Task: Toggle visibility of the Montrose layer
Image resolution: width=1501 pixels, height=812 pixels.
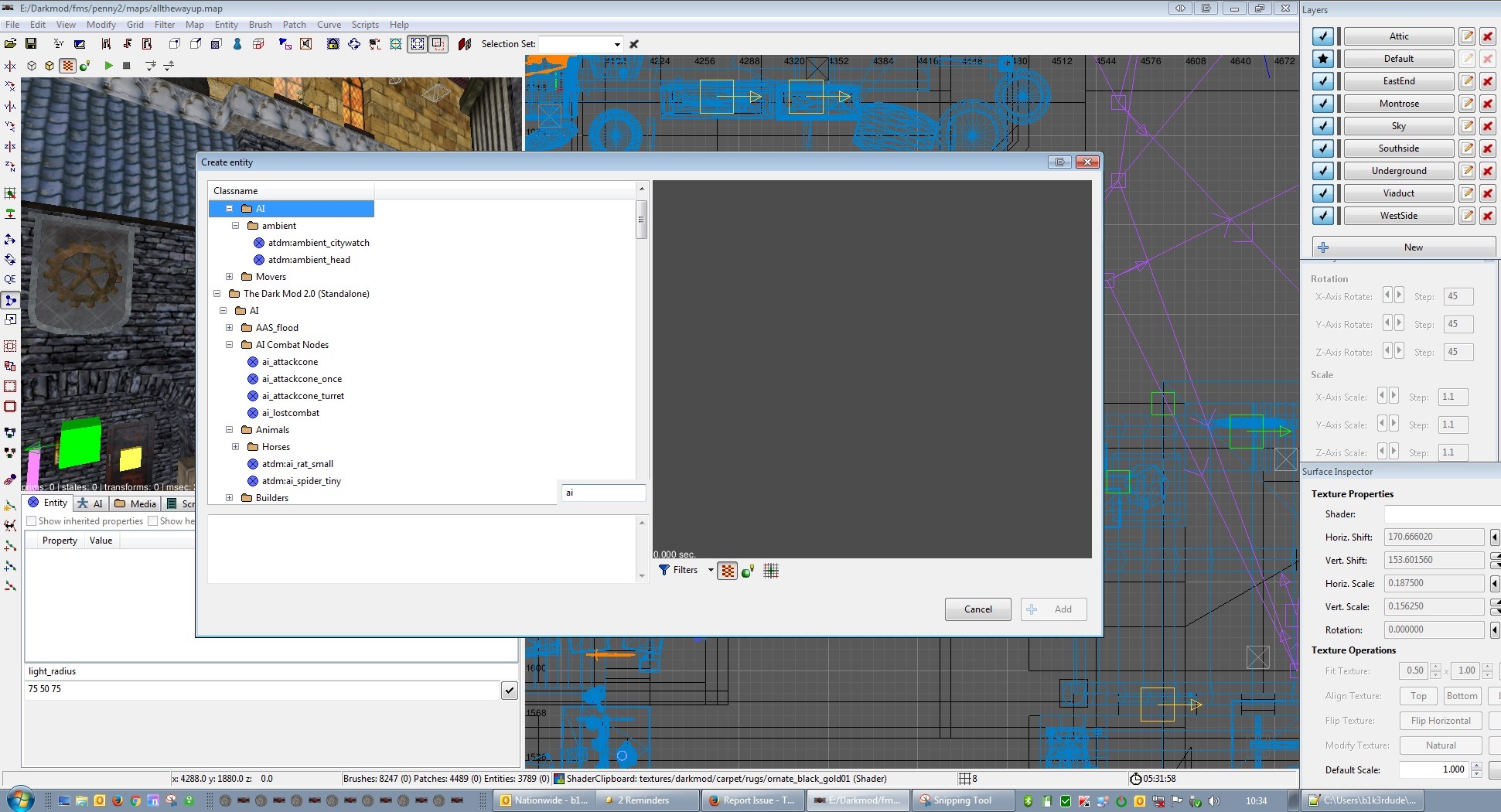Action: pyautogui.click(x=1323, y=104)
